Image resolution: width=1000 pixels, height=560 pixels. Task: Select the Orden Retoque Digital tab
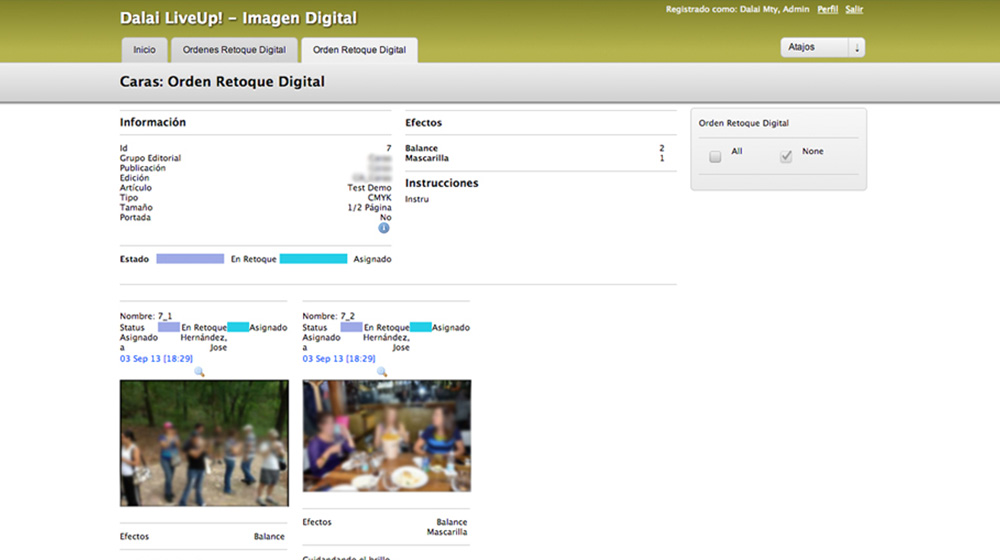[359, 50]
